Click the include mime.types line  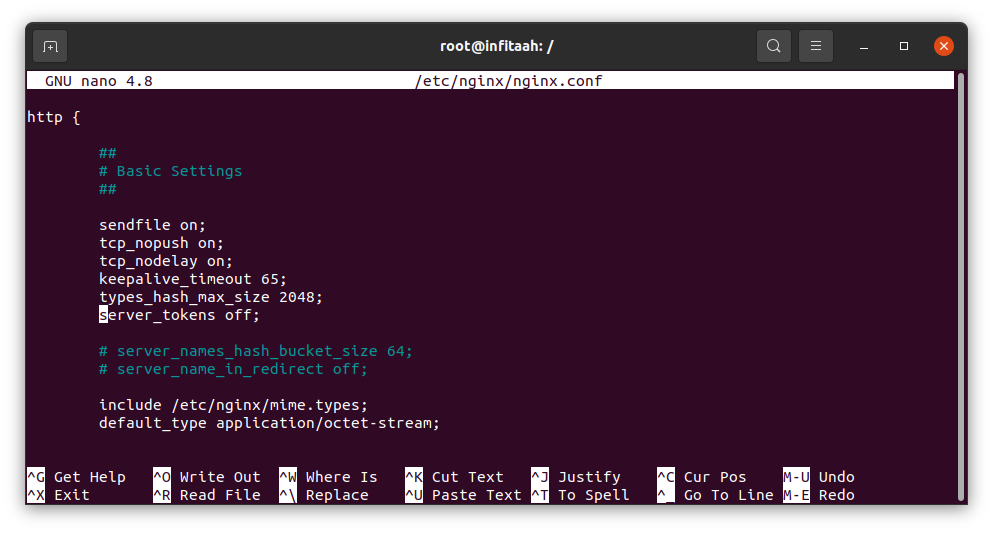[x=233, y=405]
